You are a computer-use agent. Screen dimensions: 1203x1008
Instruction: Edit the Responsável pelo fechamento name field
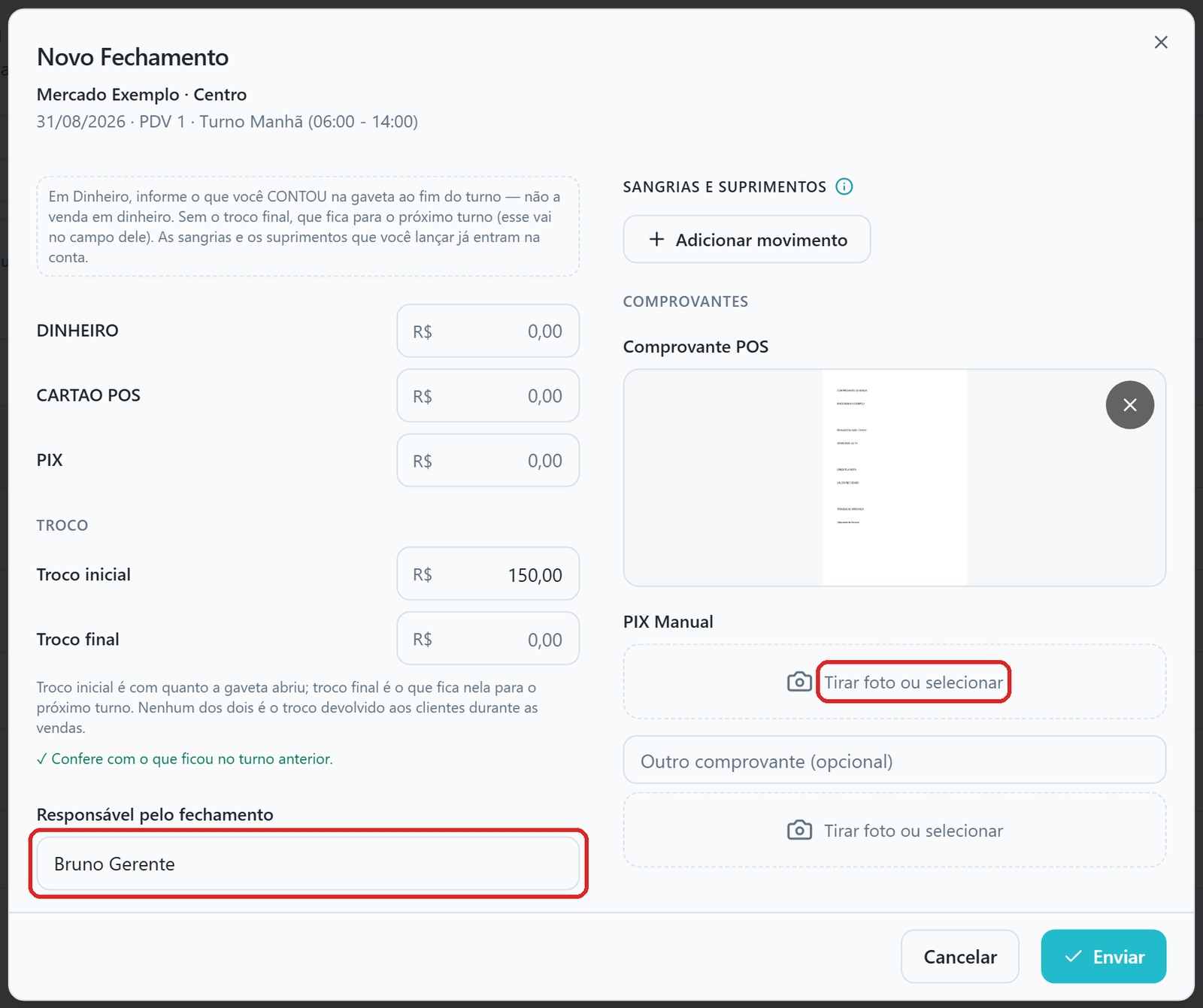pyautogui.click(x=308, y=864)
